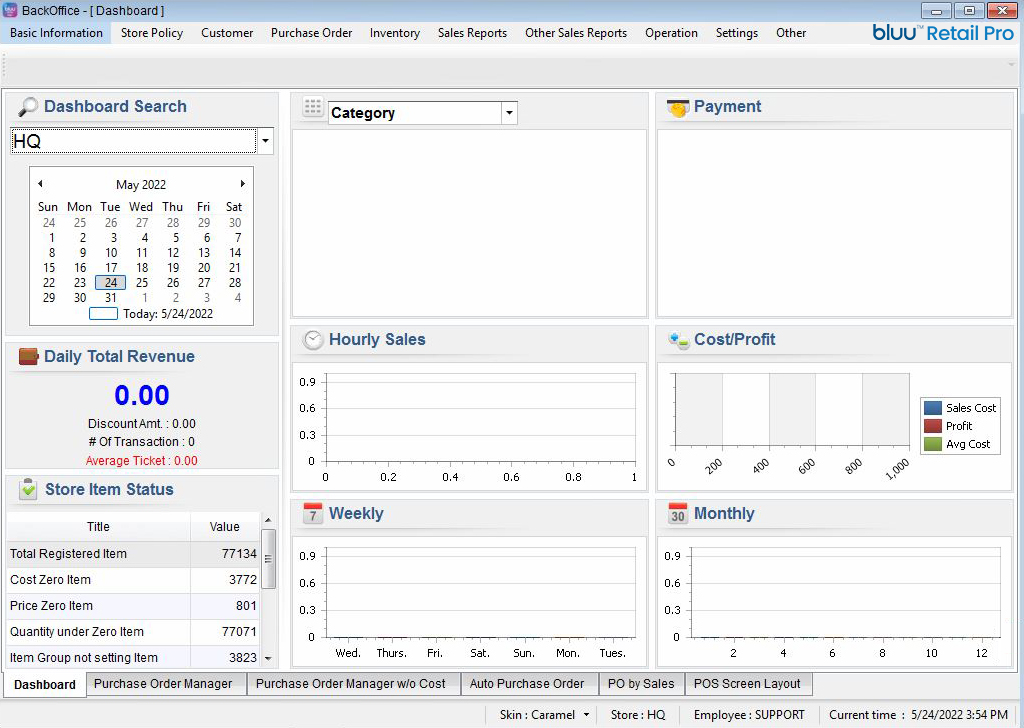Image resolution: width=1024 pixels, height=728 pixels.
Task: Click the Store Item Status clipboard icon
Action: [28, 489]
